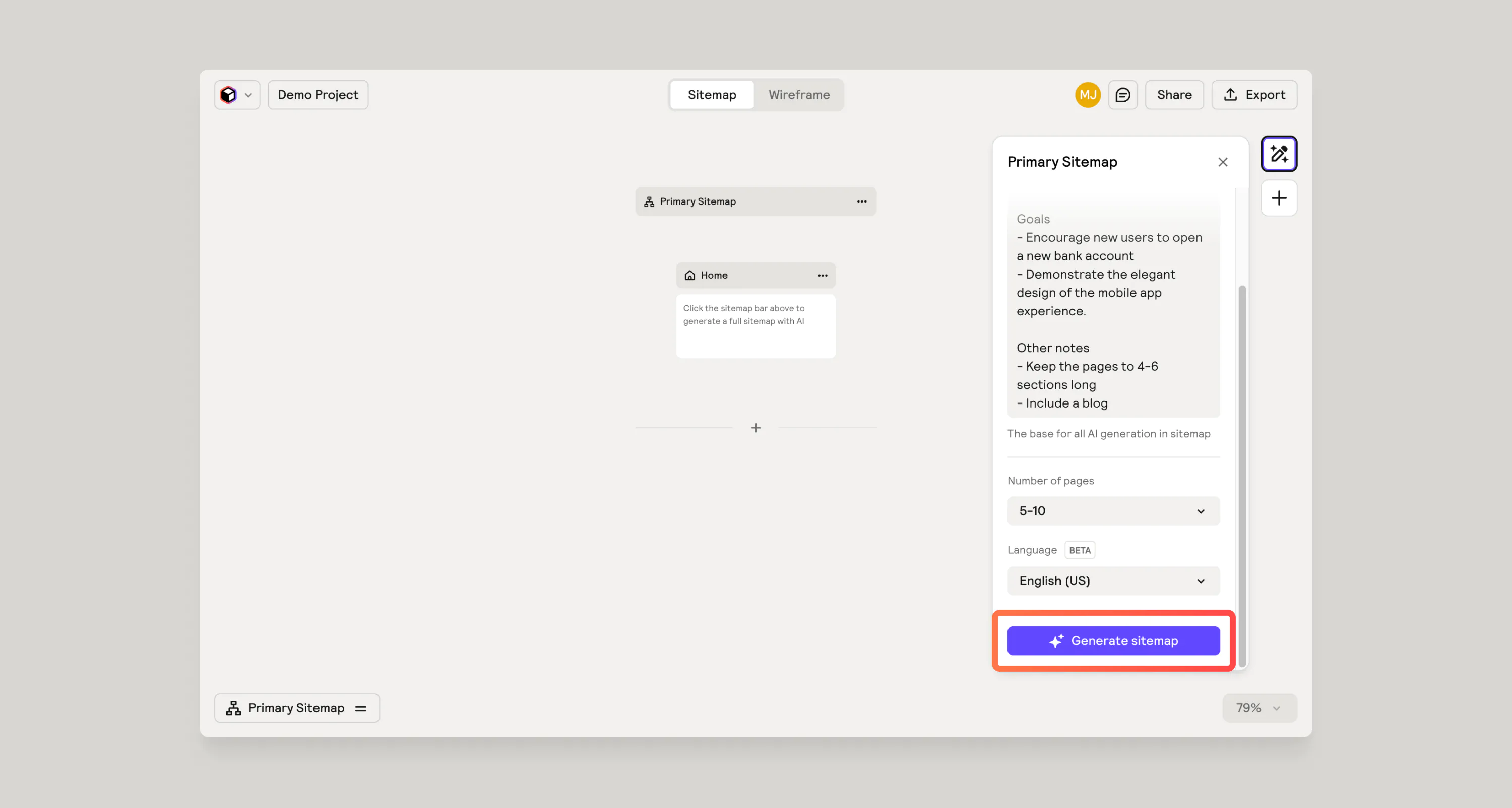1512x808 pixels.
Task: Open the comments chat bubble icon
Action: click(1122, 95)
